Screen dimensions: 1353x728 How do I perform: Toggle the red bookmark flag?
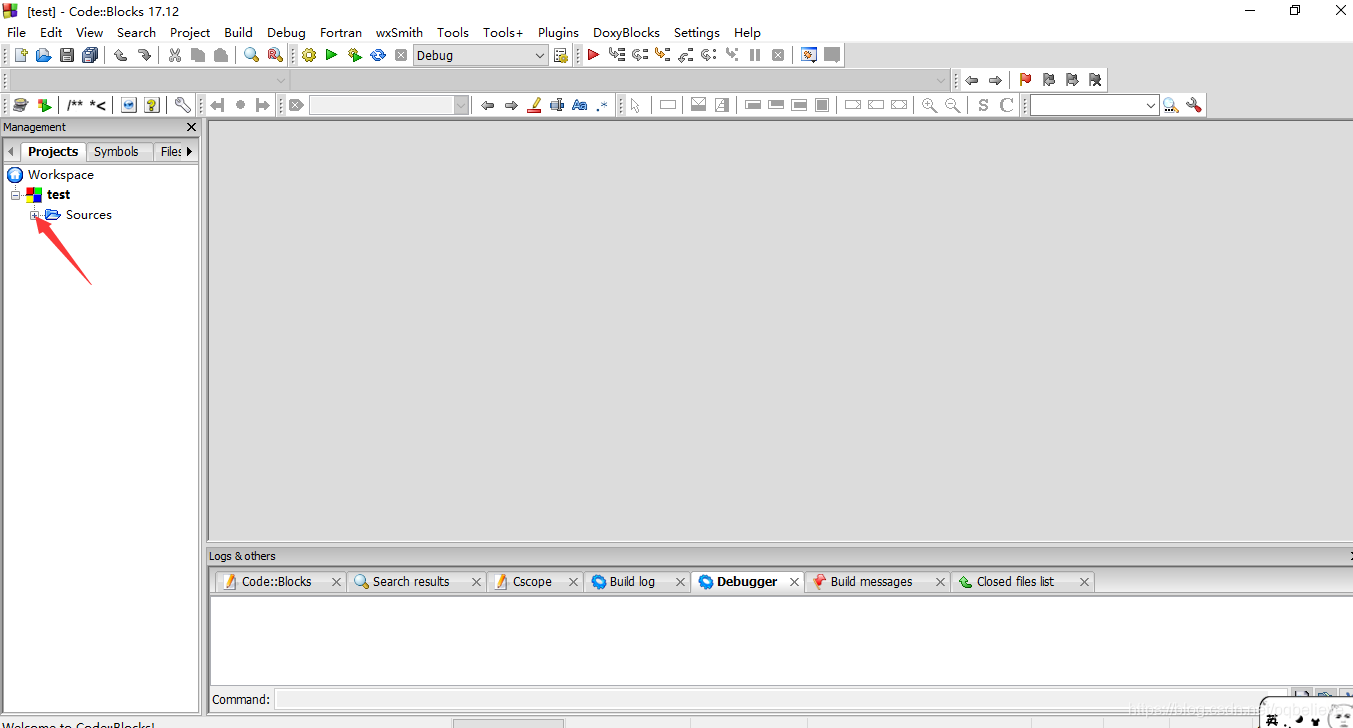tap(1025, 80)
